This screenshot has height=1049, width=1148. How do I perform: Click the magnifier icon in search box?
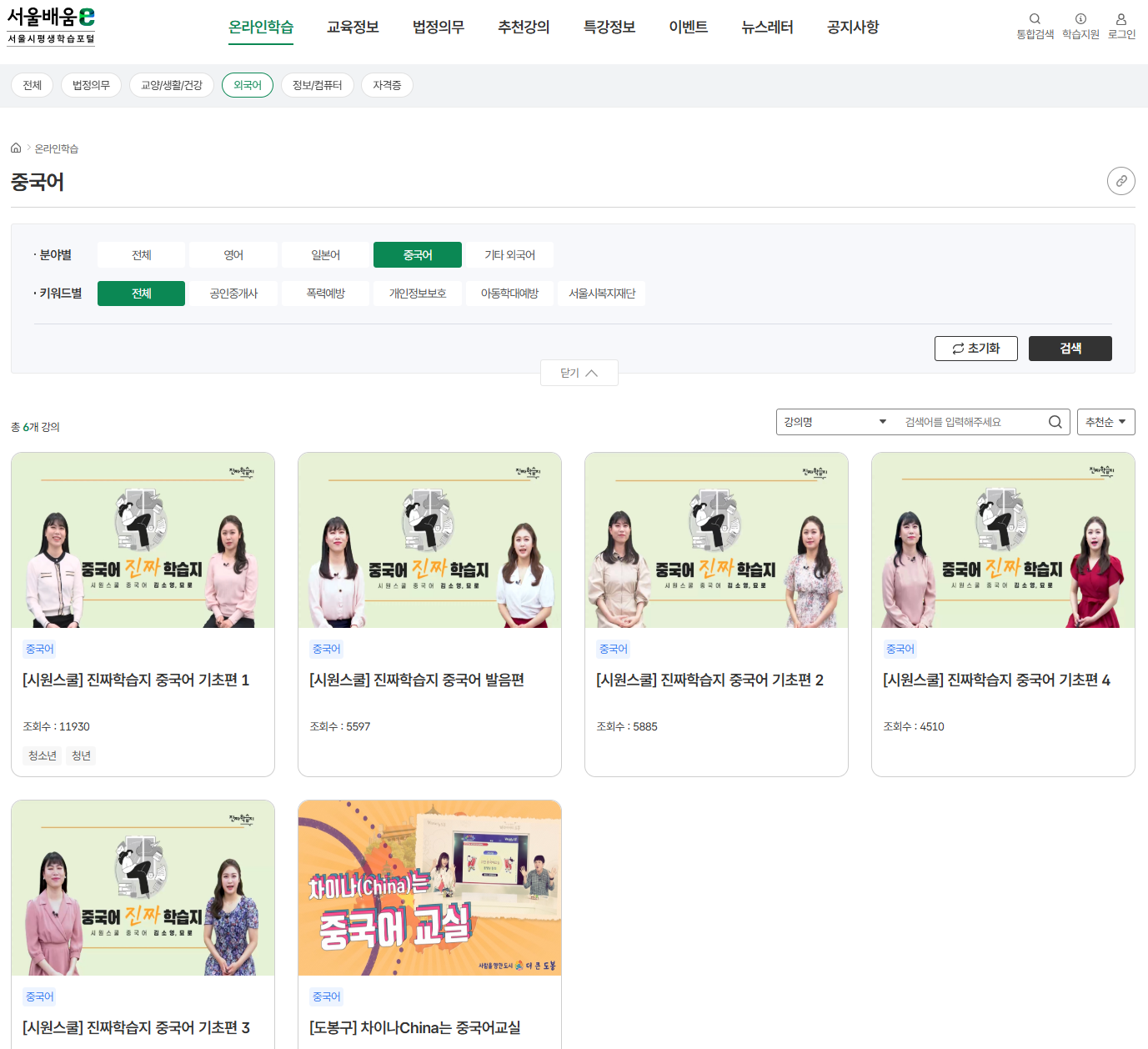pos(1055,422)
